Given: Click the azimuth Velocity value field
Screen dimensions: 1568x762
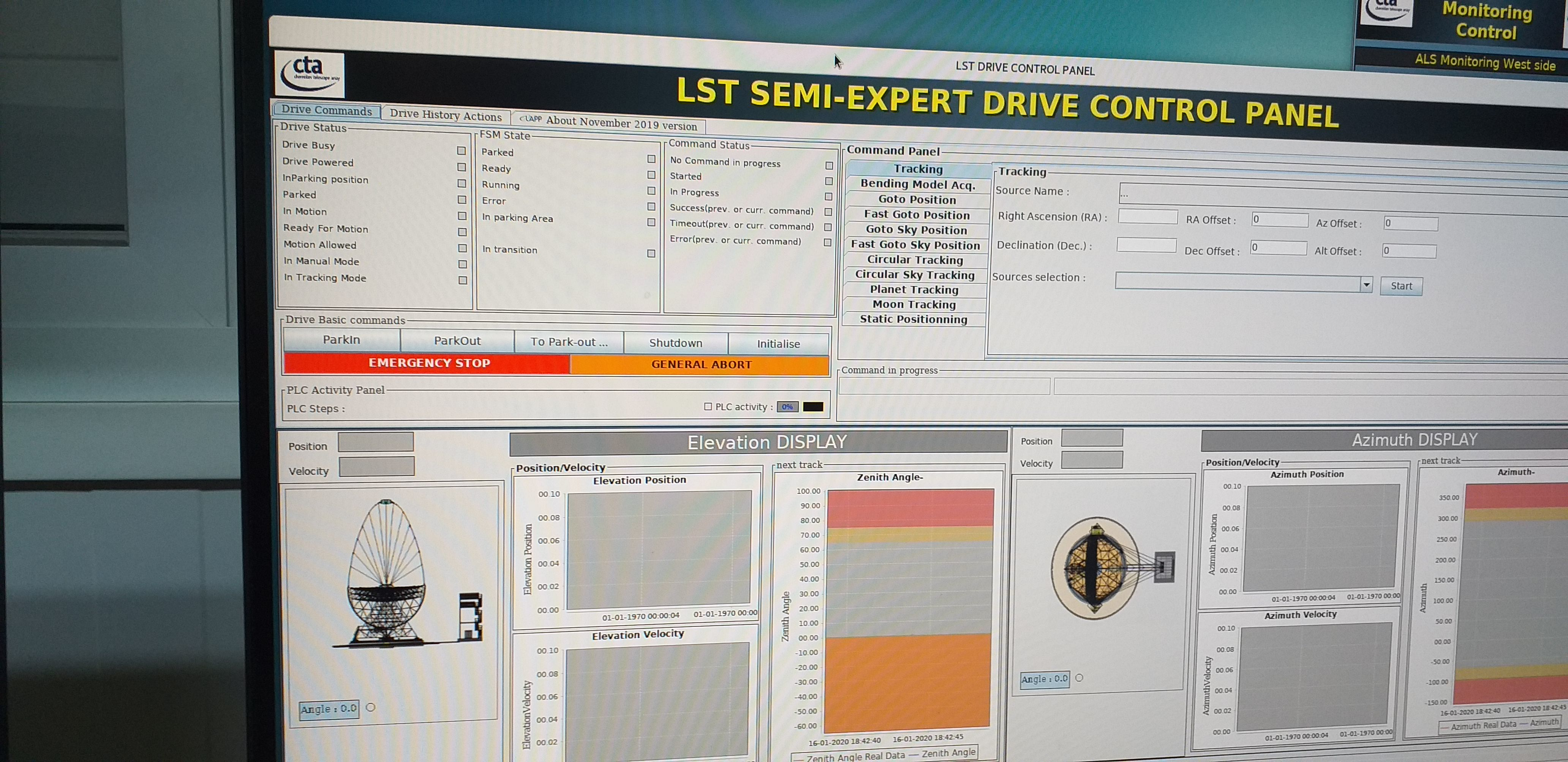Looking at the screenshot, I should point(1092,460).
